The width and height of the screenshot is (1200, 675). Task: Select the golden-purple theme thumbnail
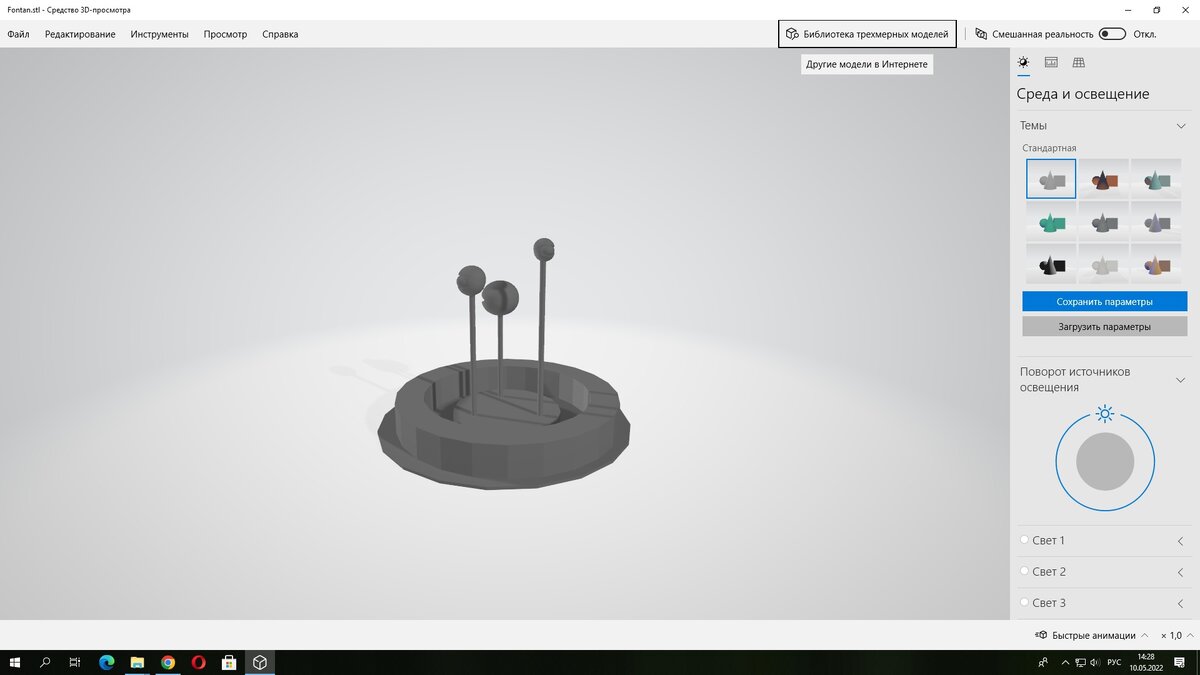click(1156, 263)
